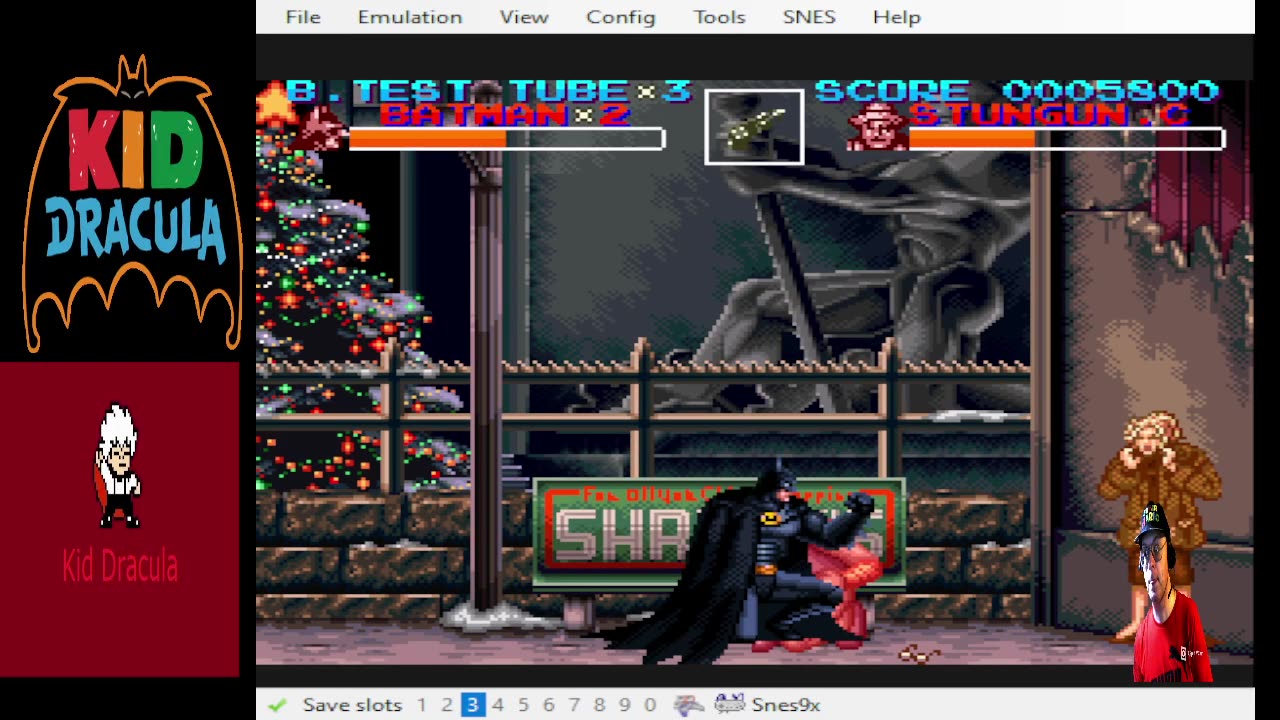Select save slot 1

pos(422,705)
